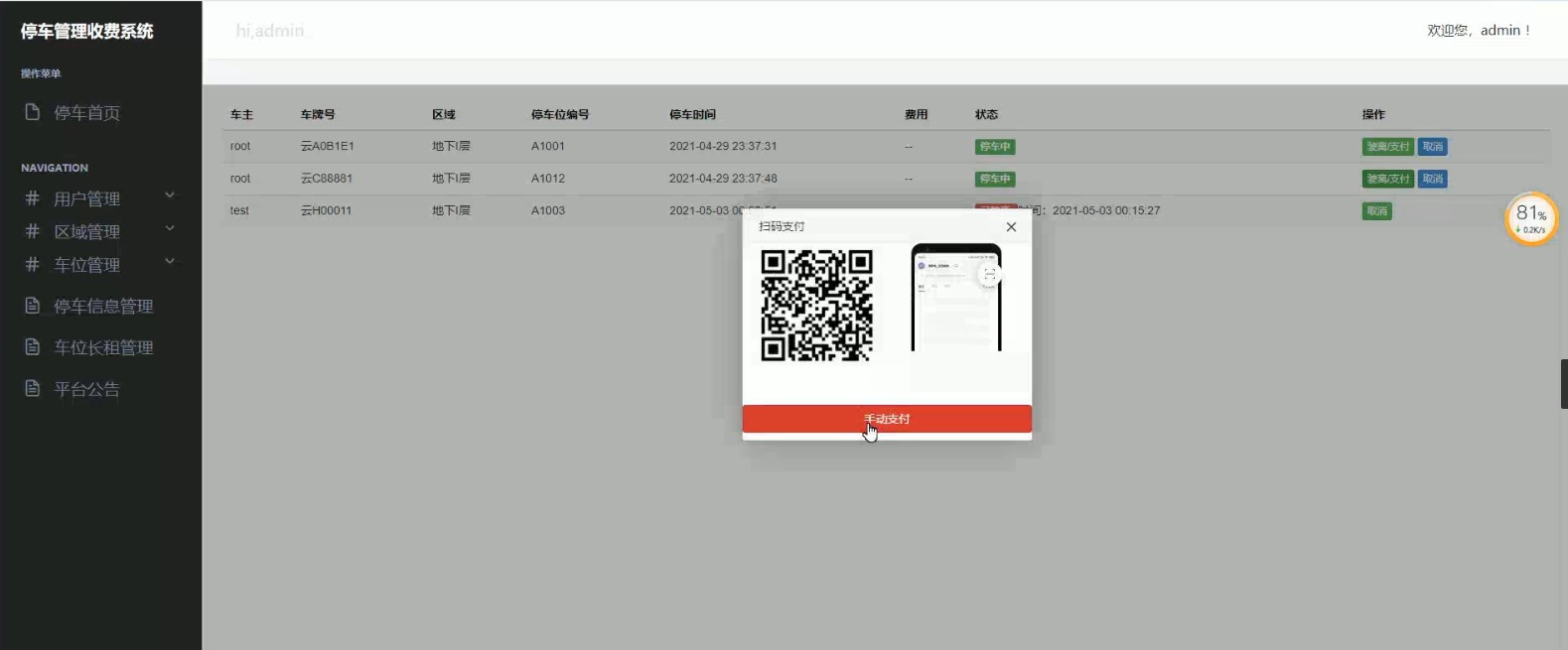This screenshot has width=1568, height=650.
Task: Click the 车牌号 column header
Action: [318, 114]
